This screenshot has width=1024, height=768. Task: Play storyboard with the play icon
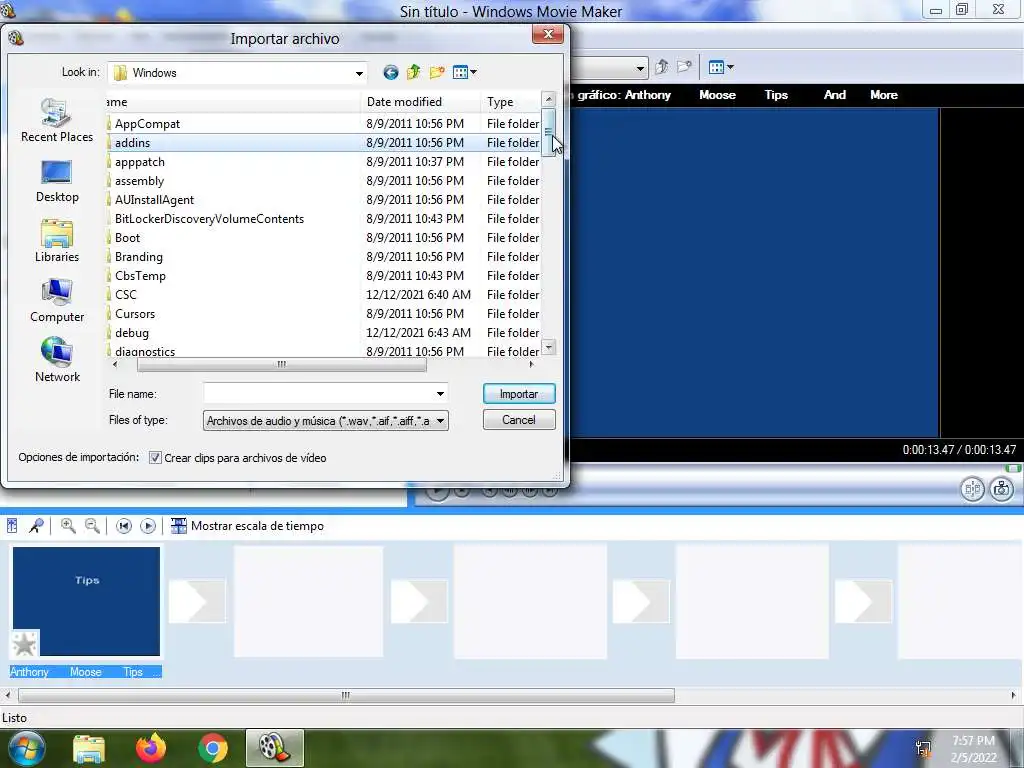(148, 526)
